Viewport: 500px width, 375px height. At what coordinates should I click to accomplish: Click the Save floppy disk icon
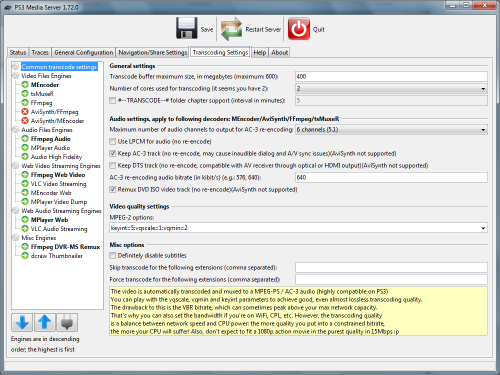[x=187, y=28]
